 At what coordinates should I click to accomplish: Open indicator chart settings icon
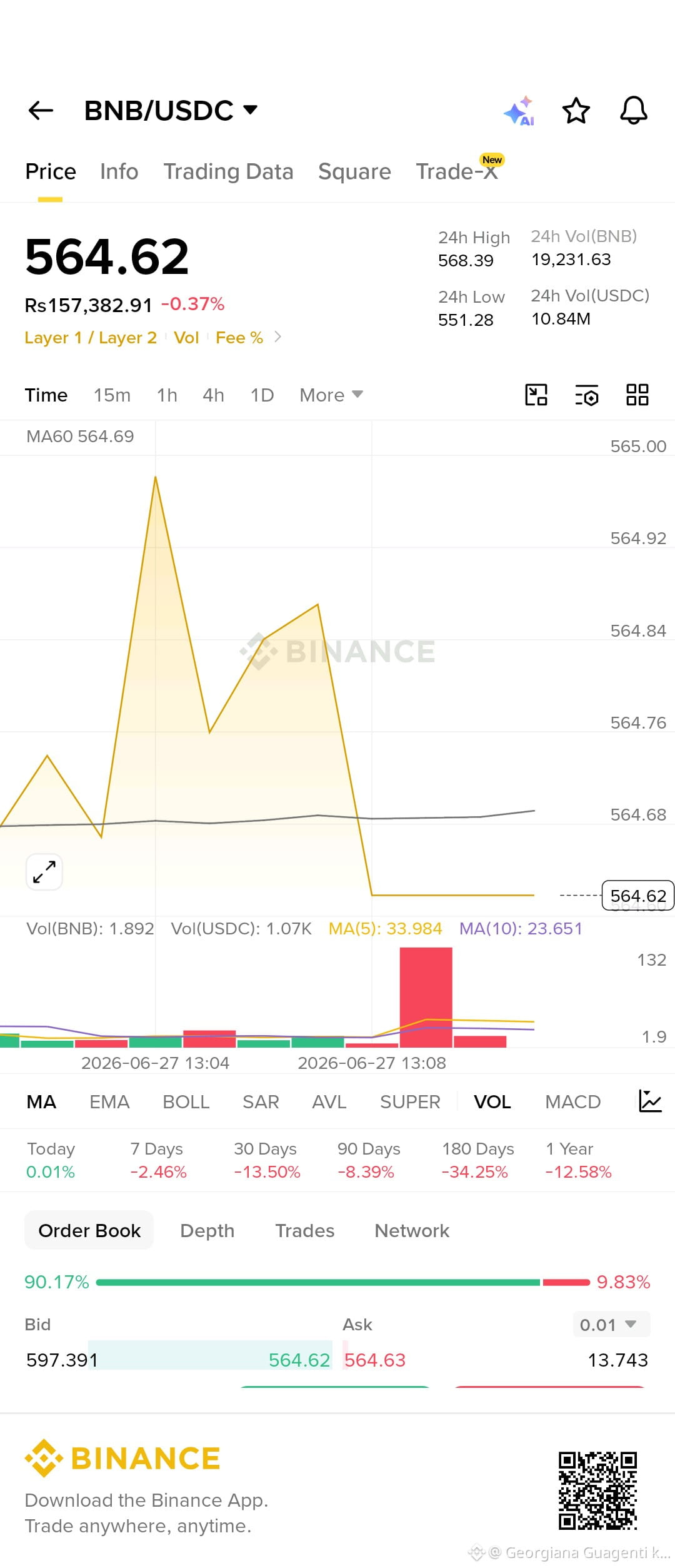pos(650,1101)
